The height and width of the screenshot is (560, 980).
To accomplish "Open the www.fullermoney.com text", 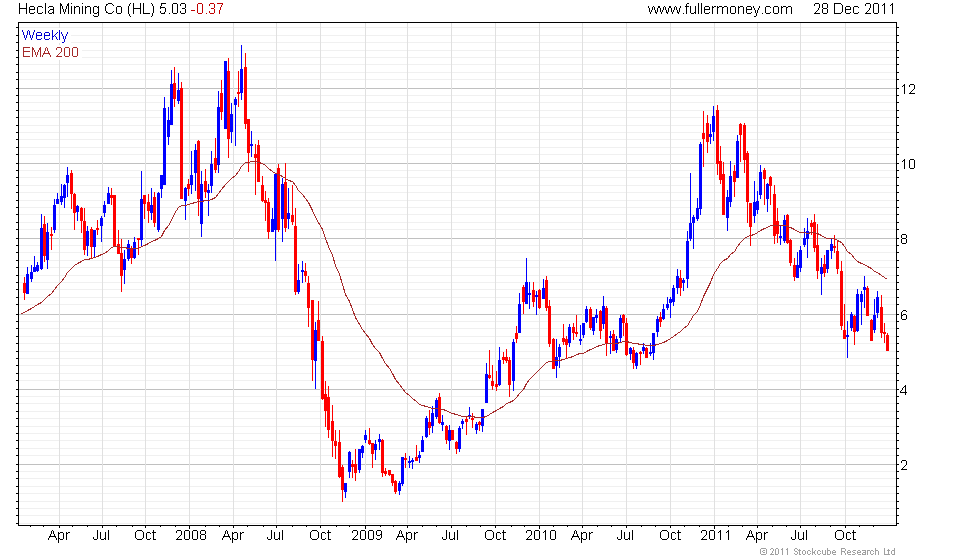I will (720, 9).
